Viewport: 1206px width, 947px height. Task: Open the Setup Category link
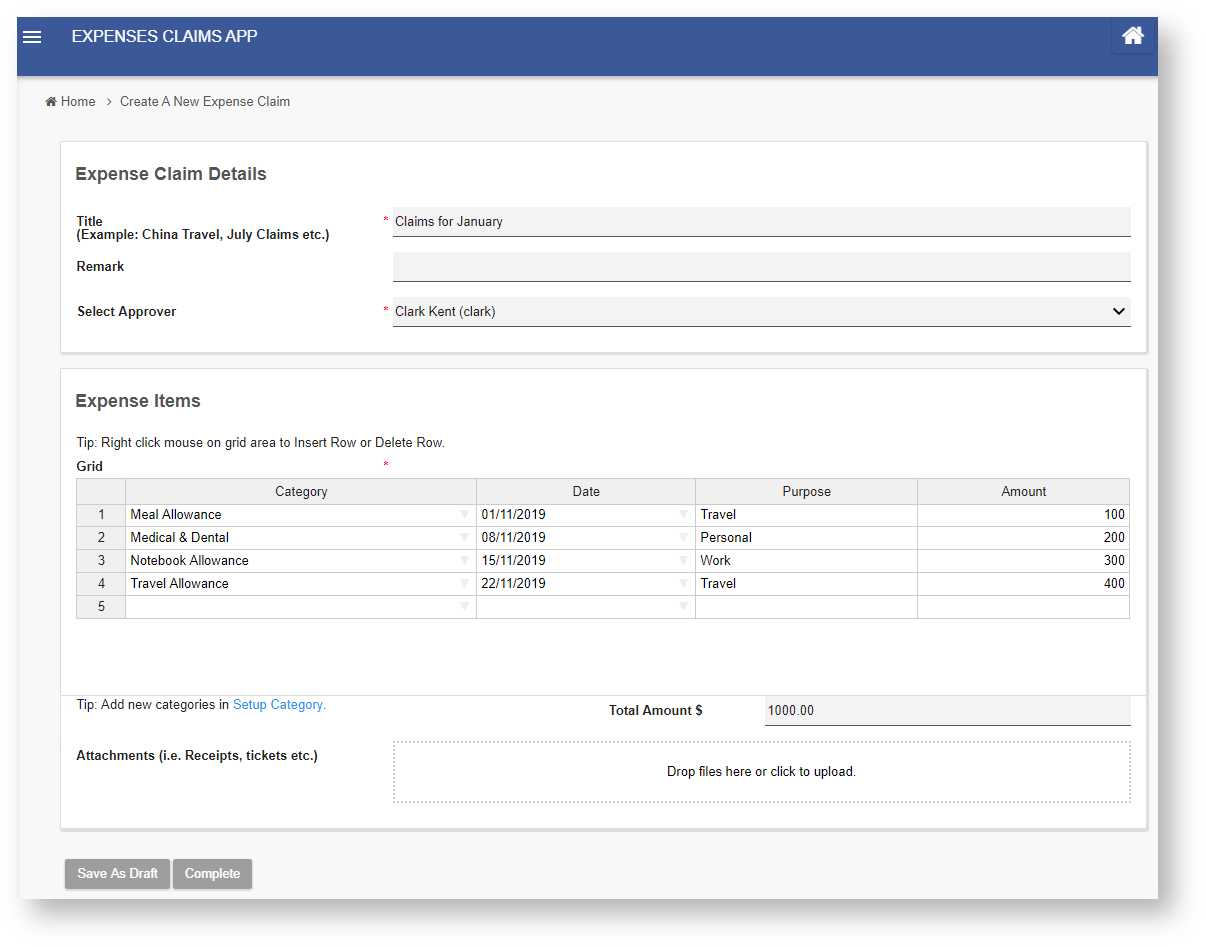[277, 705]
